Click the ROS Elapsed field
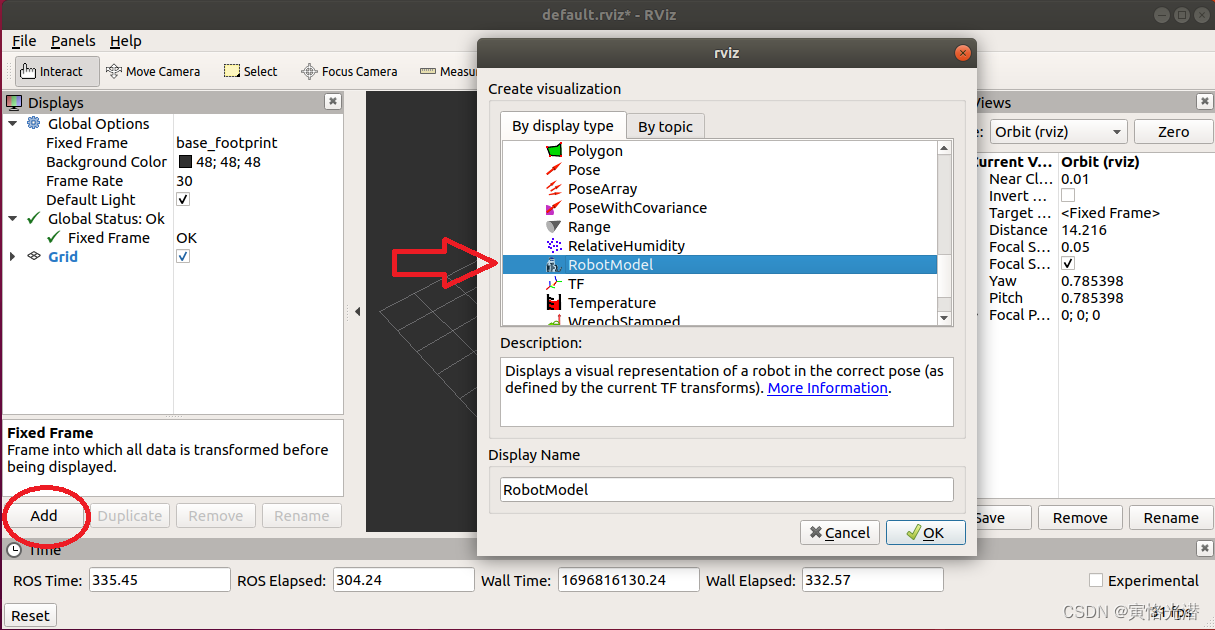Screen dimensions: 1215x630 (x=404, y=580)
